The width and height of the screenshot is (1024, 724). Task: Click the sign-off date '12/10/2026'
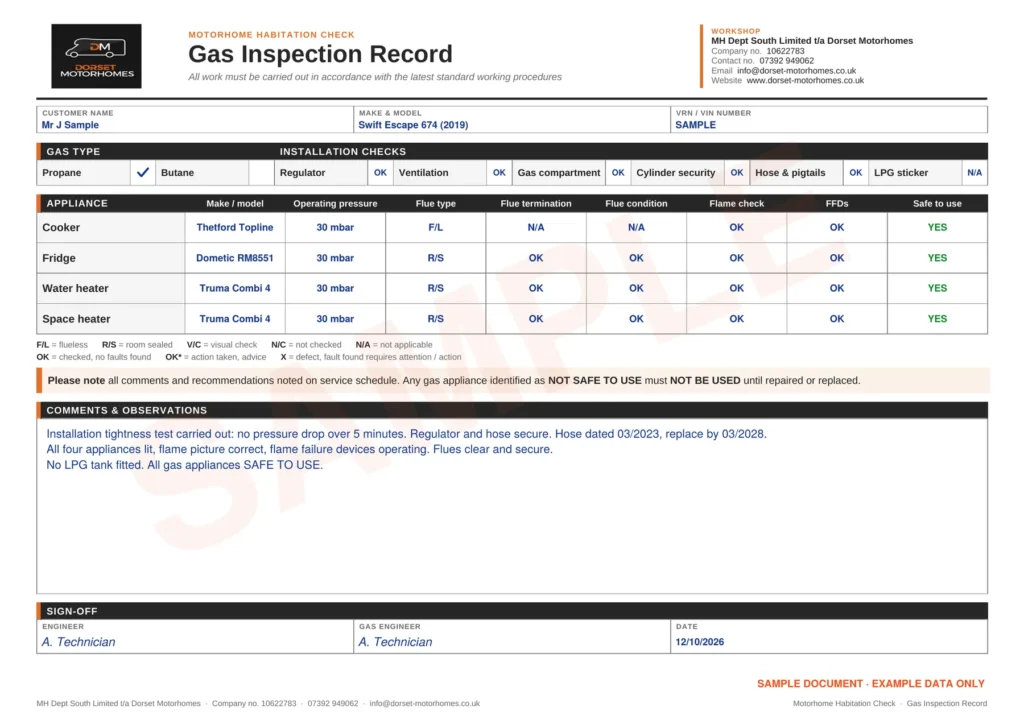point(699,642)
